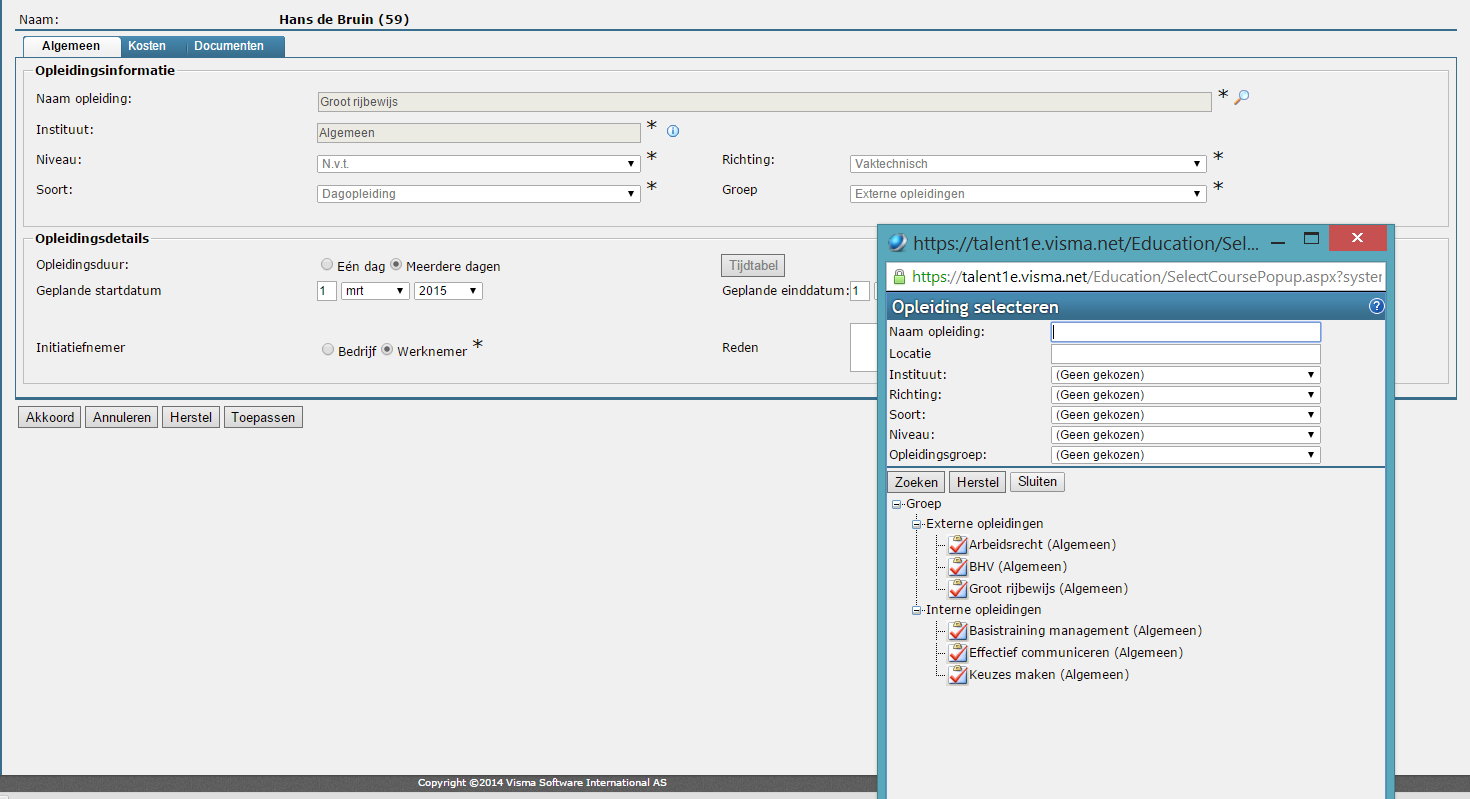This screenshot has height=799, width=1470.
Task: Click the popup browser globe icon
Action: coord(897,242)
